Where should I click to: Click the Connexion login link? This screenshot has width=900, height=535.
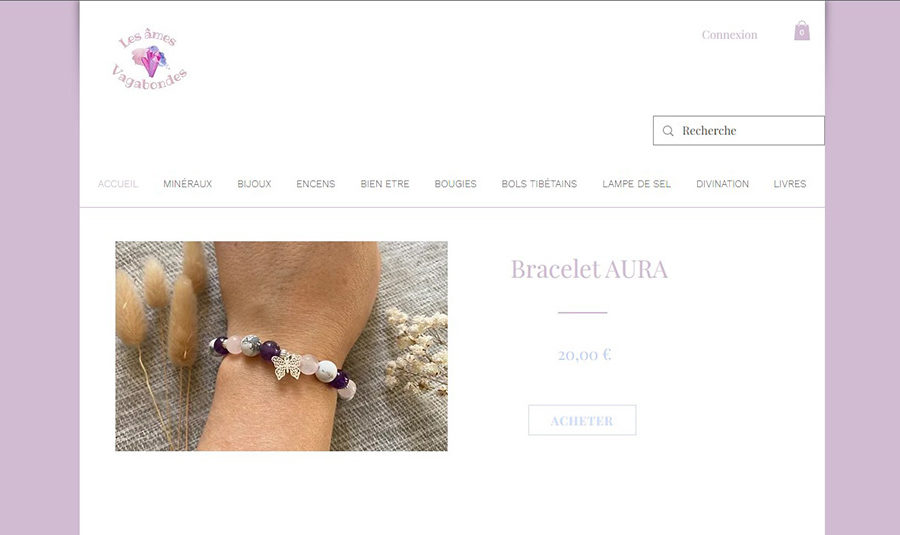tap(730, 35)
